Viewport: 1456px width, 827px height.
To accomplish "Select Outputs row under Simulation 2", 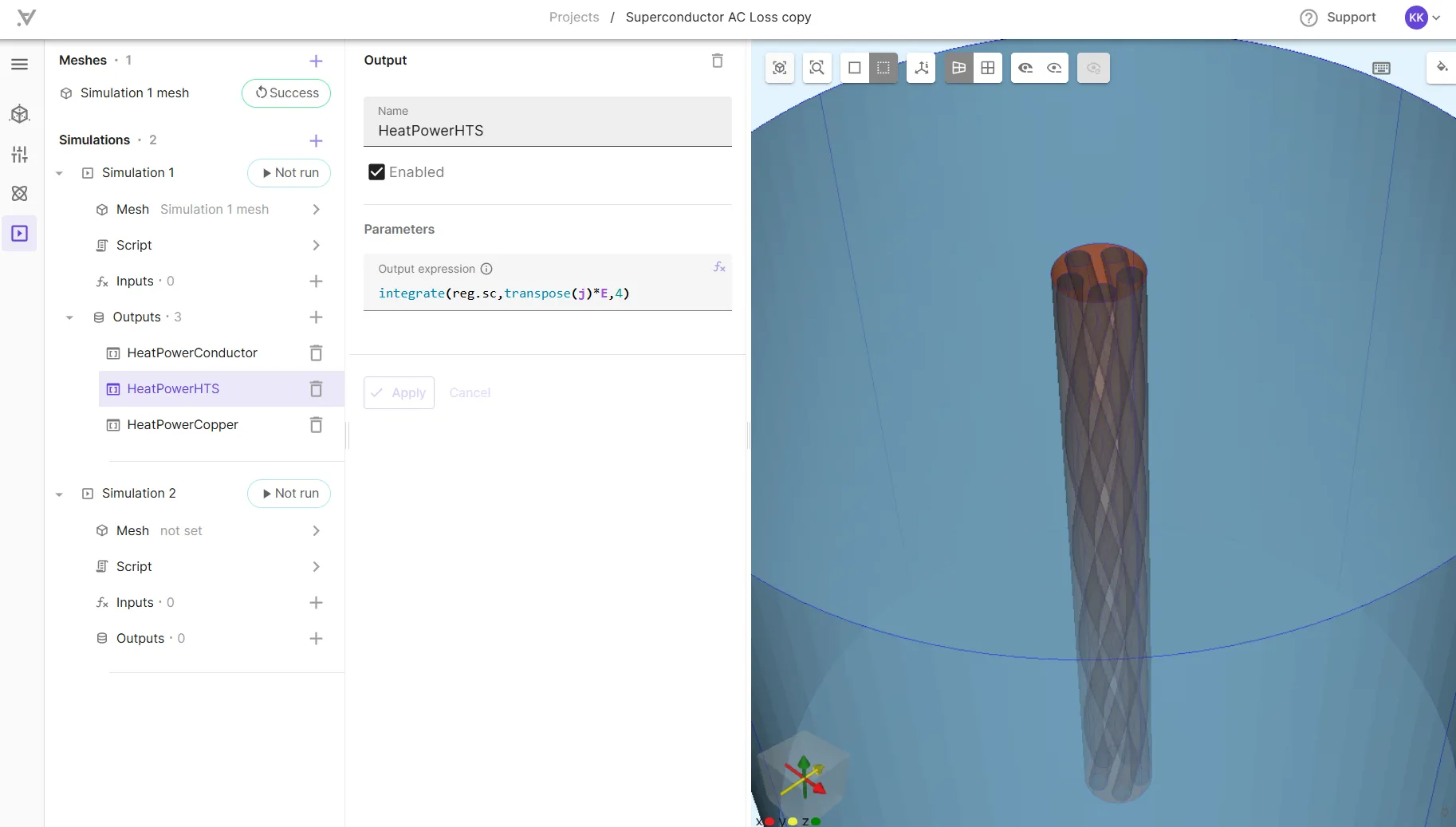I will click(x=140, y=638).
